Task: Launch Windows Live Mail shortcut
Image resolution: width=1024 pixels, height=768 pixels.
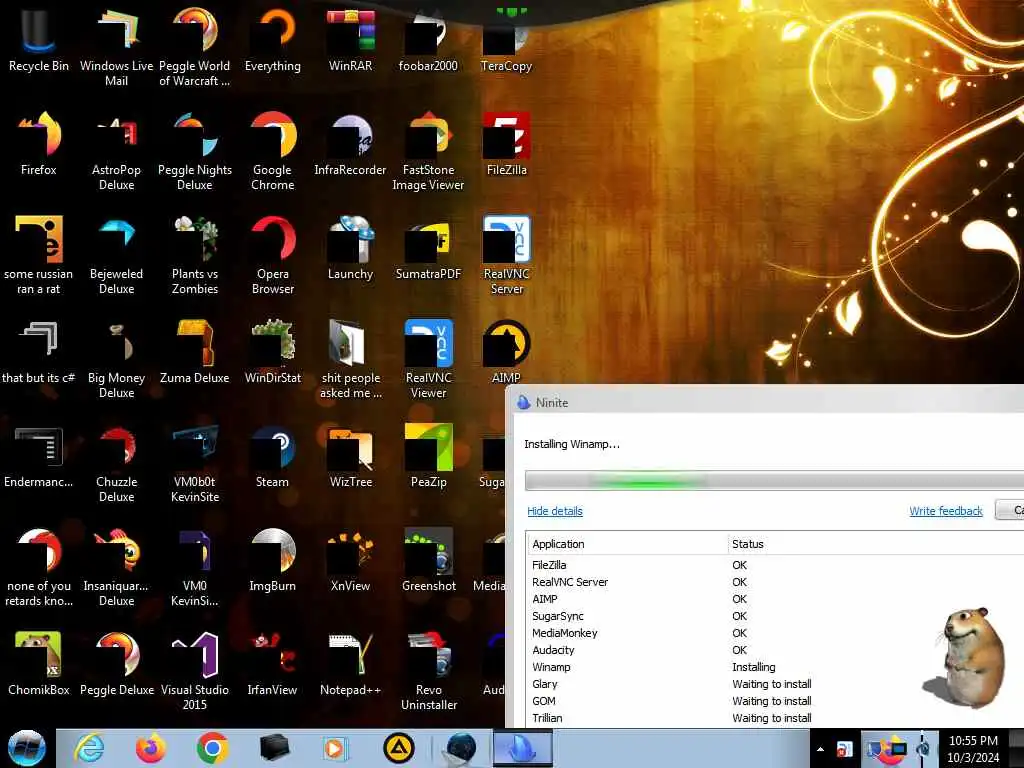Action: [116, 46]
